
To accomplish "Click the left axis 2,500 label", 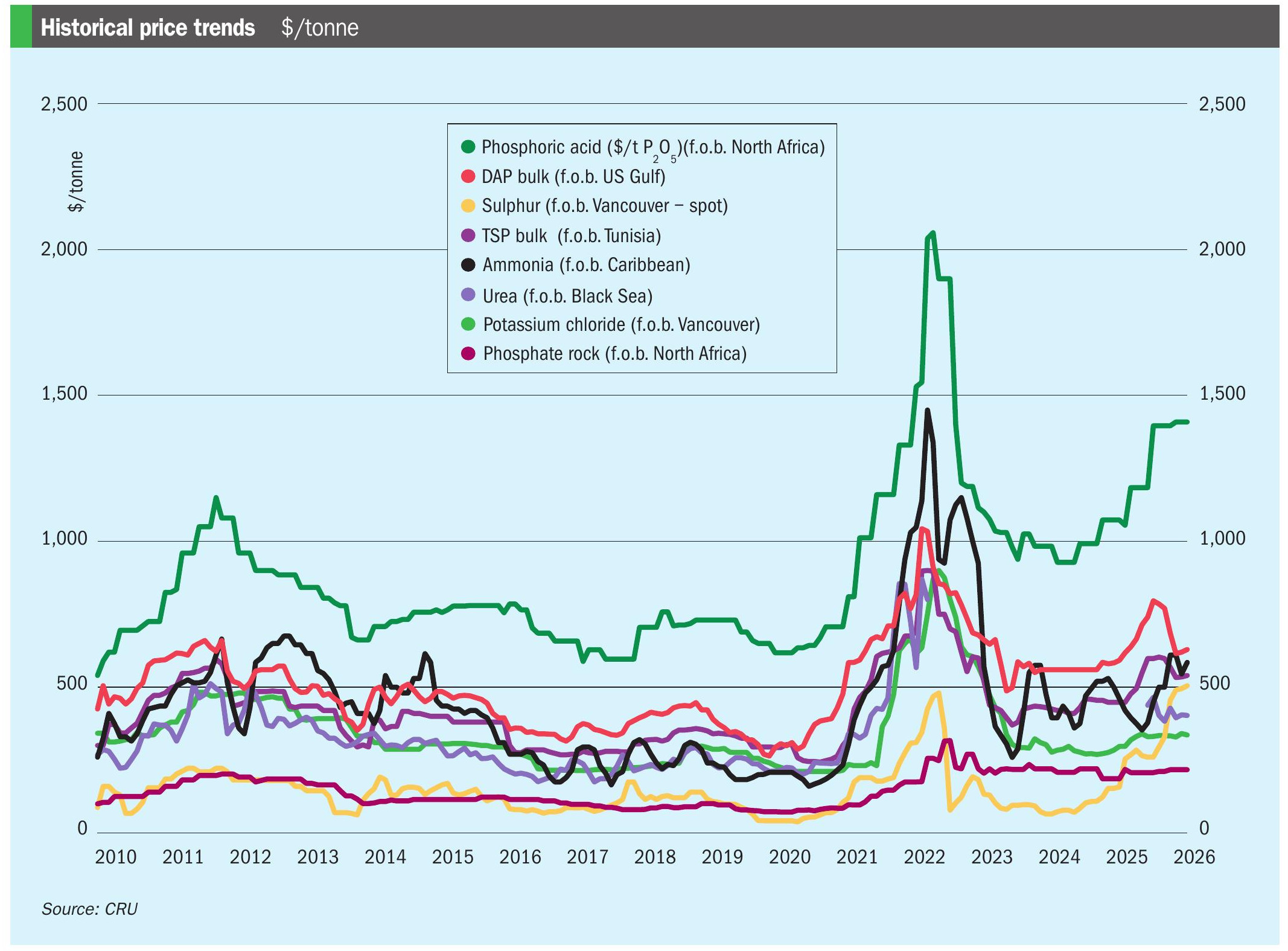I will pos(64,104).
